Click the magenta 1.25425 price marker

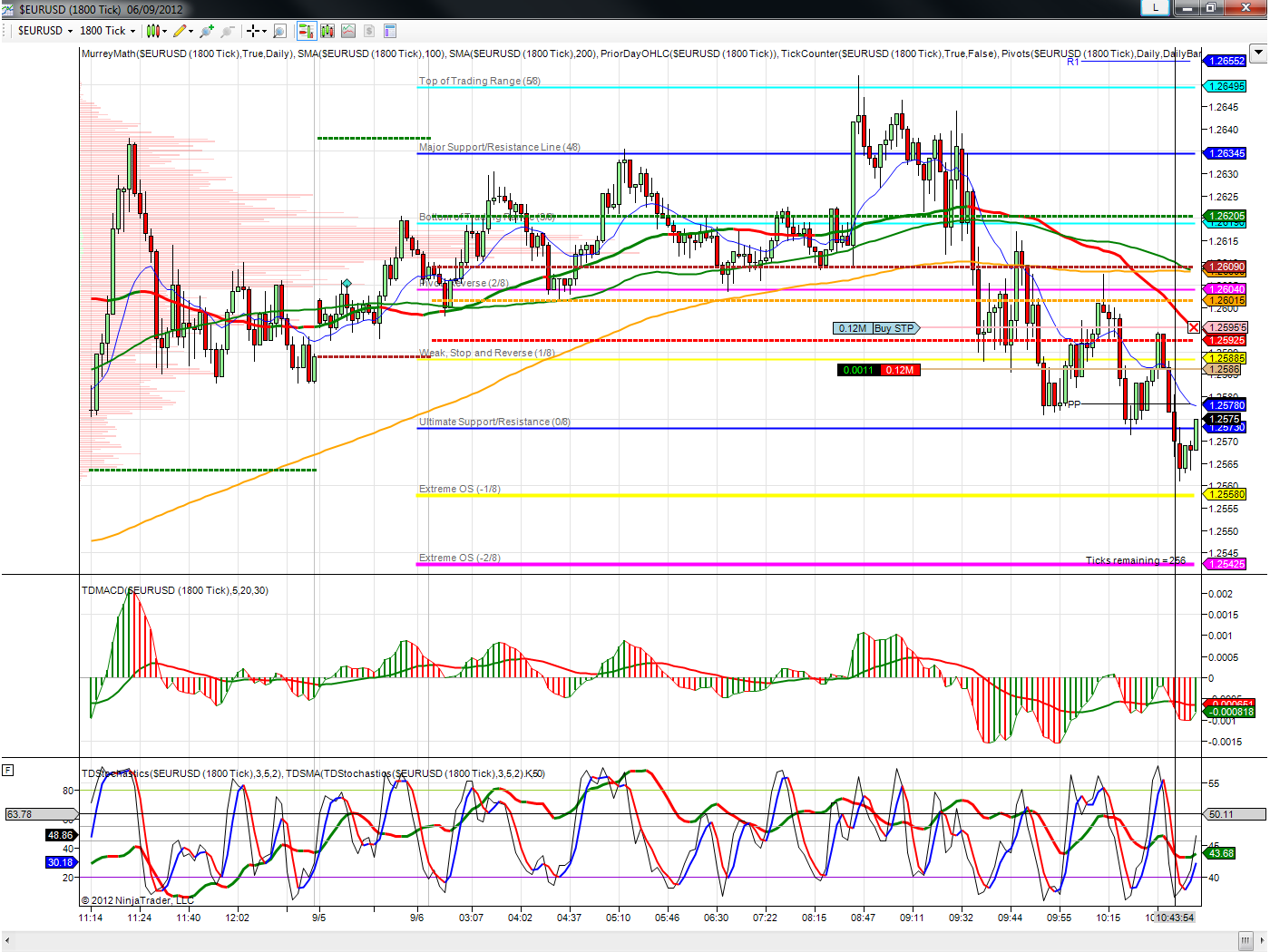point(1226,564)
